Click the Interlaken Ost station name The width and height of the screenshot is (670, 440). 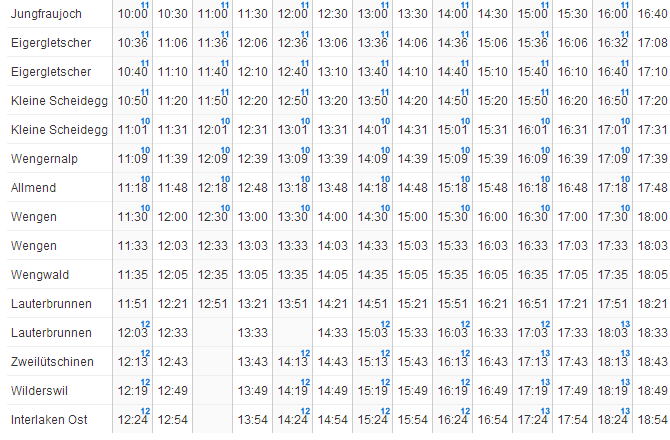pos(49,419)
